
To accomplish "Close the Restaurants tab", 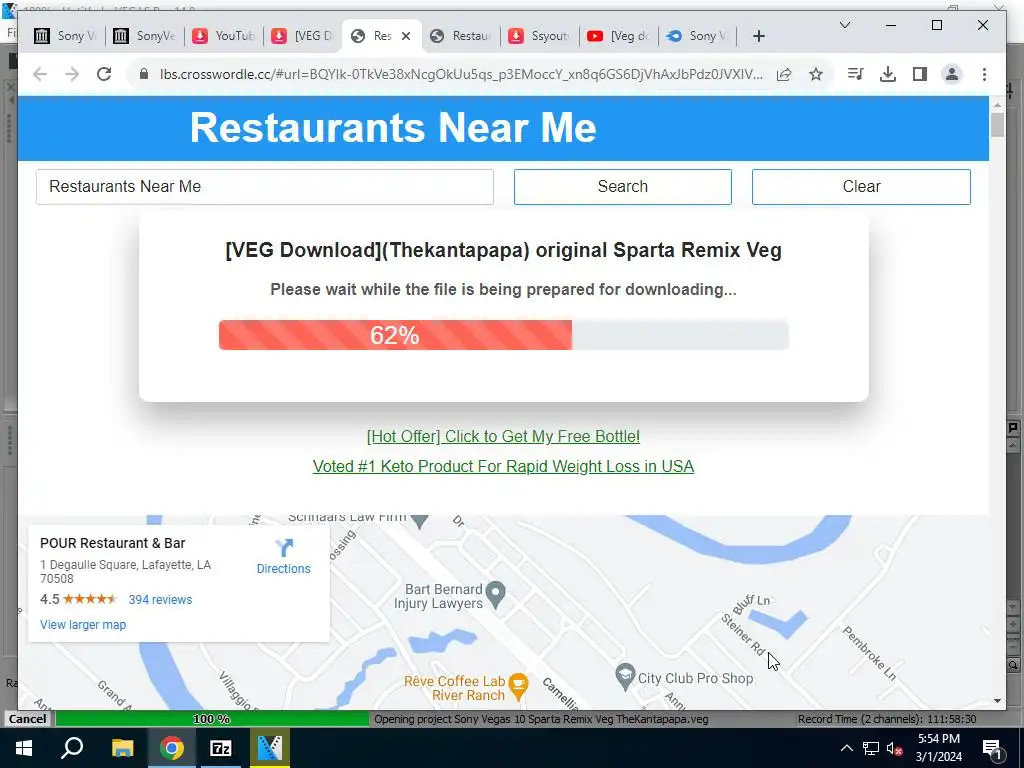I will click(x=406, y=36).
